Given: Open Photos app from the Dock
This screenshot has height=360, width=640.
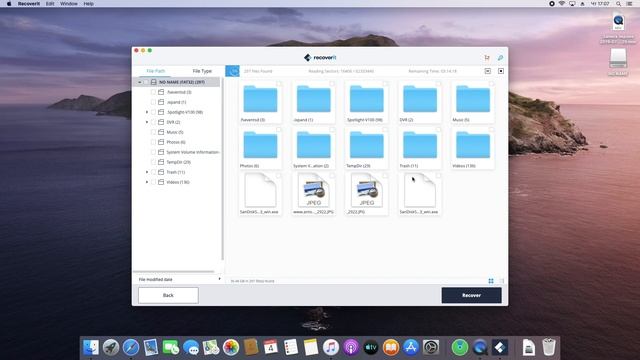Looking at the screenshot, I should [x=231, y=347].
